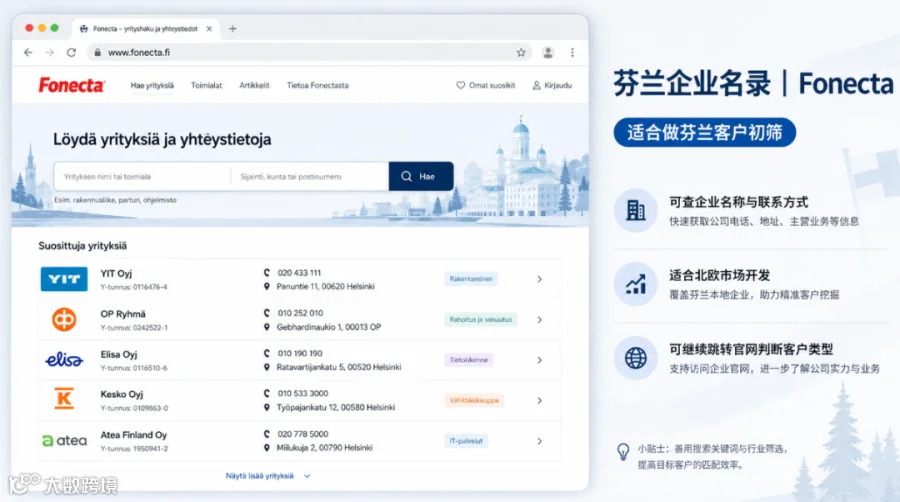Open the Hae yrityksiä menu item

coord(152,85)
